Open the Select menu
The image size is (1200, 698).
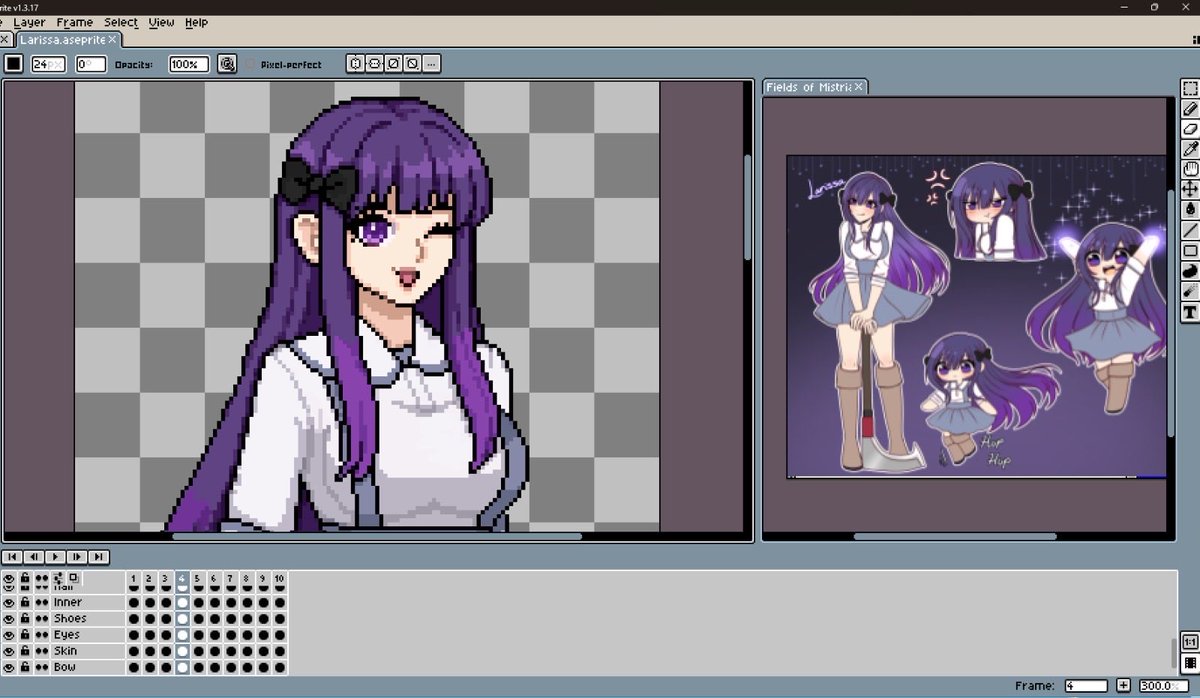121,22
